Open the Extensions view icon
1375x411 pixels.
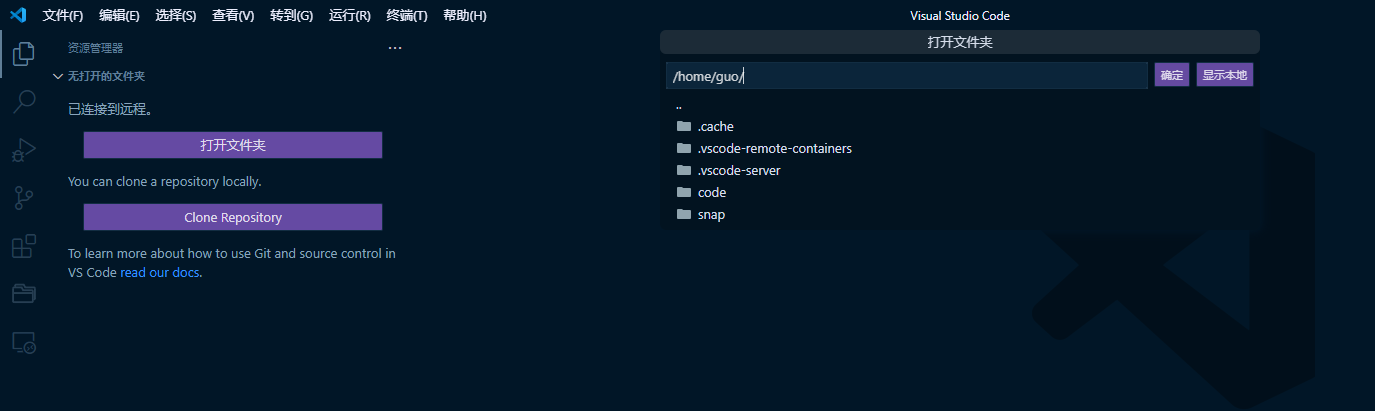[x=24, y=245]
